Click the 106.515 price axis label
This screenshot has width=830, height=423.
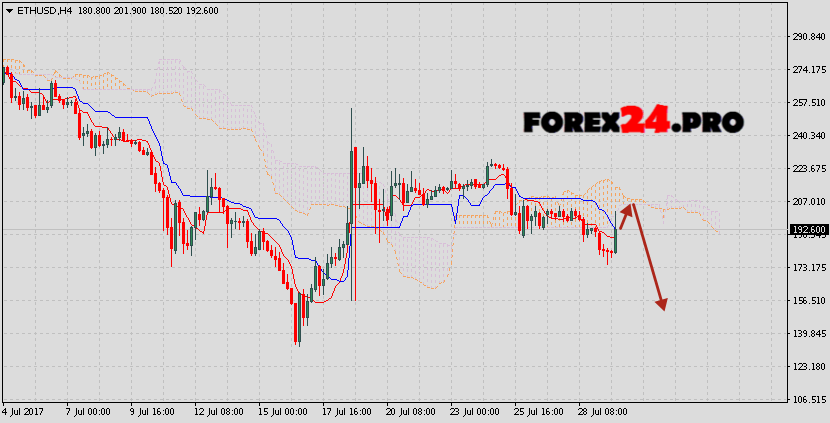tap(806, 399)
